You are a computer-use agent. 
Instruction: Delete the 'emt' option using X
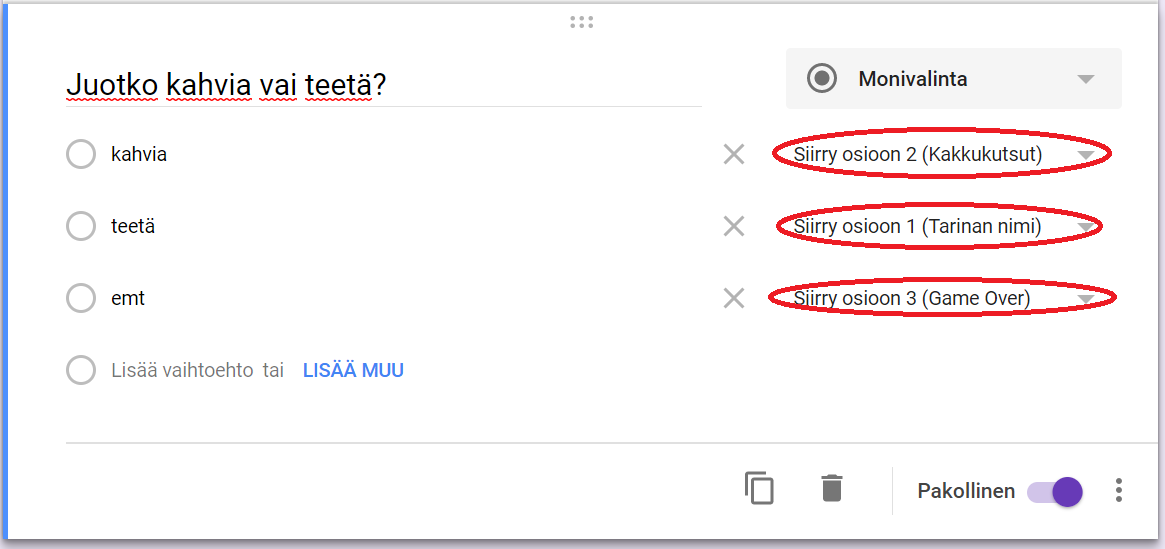pos(734,298)
